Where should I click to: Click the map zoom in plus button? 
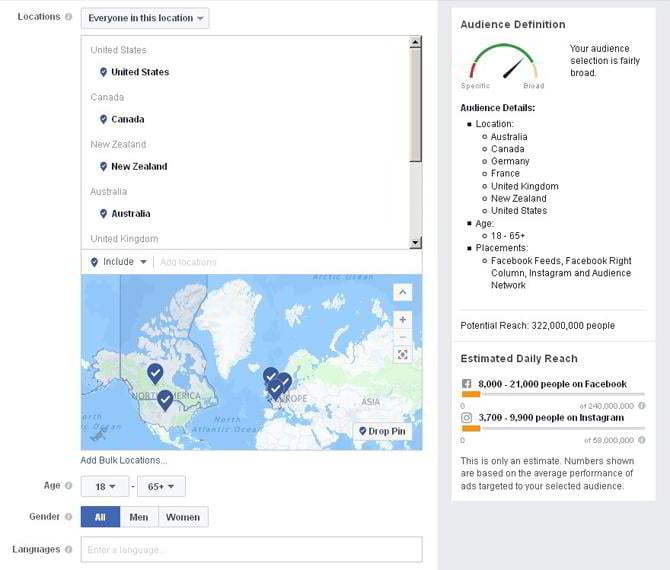(402, 319)
